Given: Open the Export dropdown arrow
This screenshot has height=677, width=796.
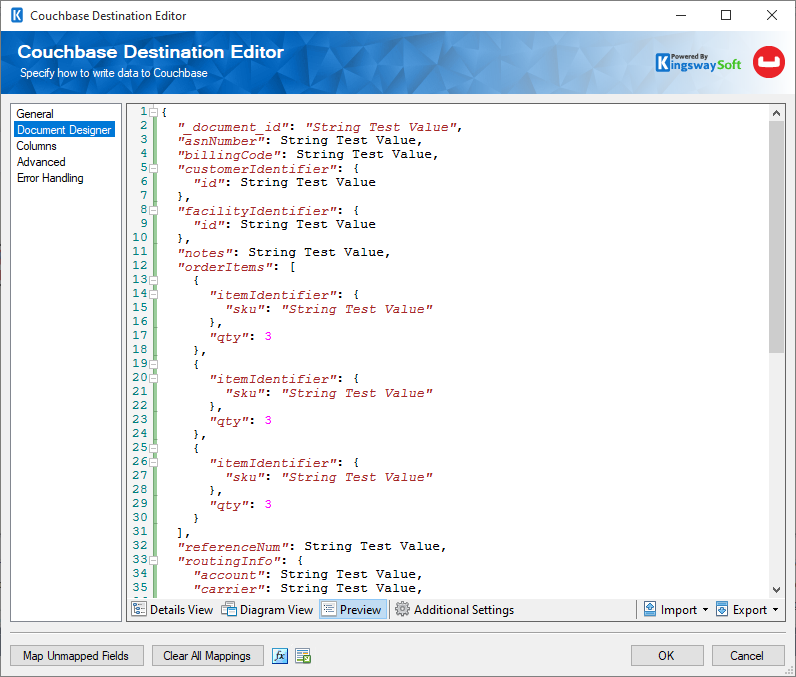Looking at the screenshot, I should [775, 610].
